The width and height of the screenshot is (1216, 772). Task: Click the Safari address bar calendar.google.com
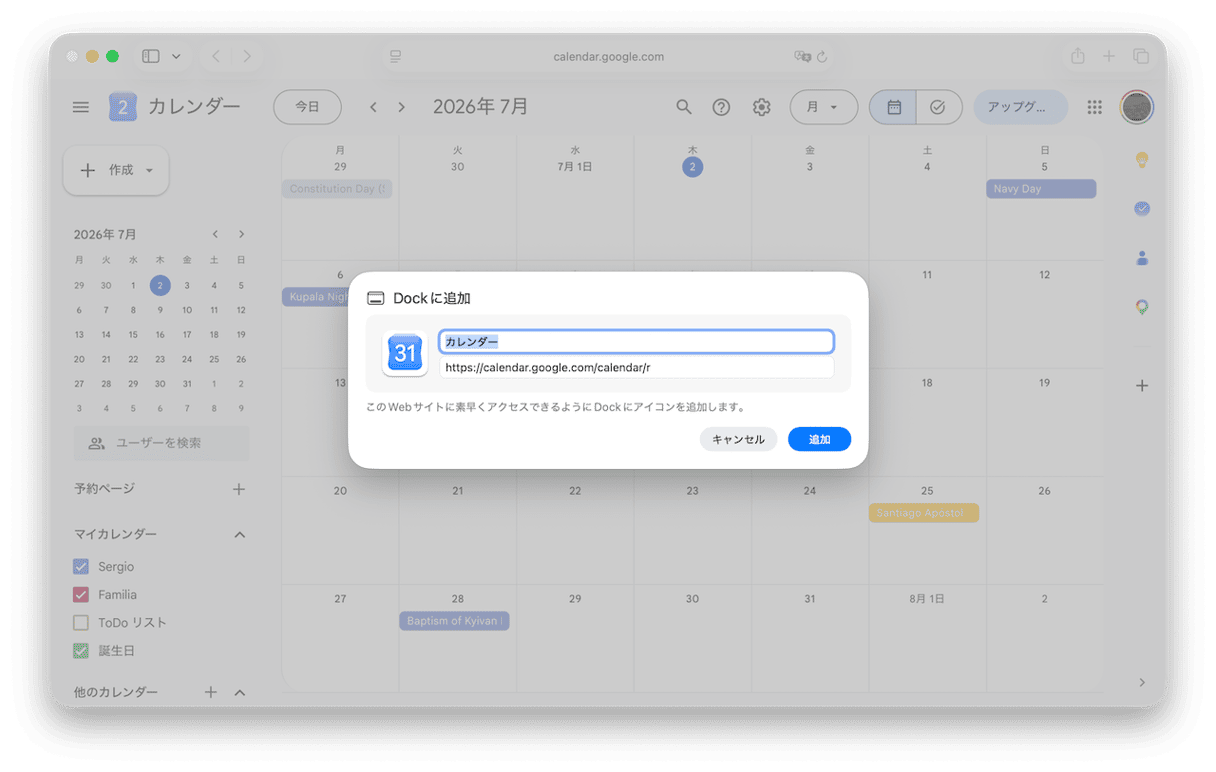pyautogui.click(x=608, y=57)
